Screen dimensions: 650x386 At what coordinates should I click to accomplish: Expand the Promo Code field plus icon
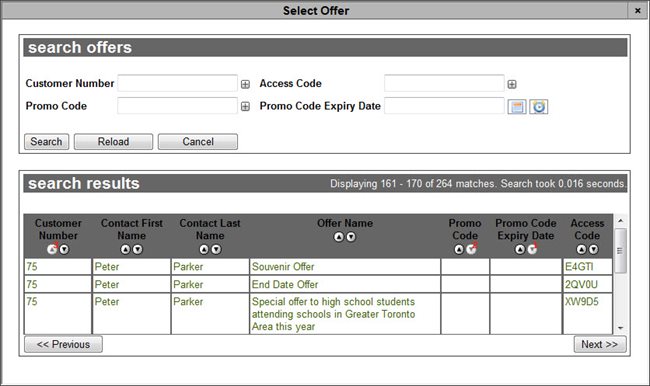coord(245,107)
